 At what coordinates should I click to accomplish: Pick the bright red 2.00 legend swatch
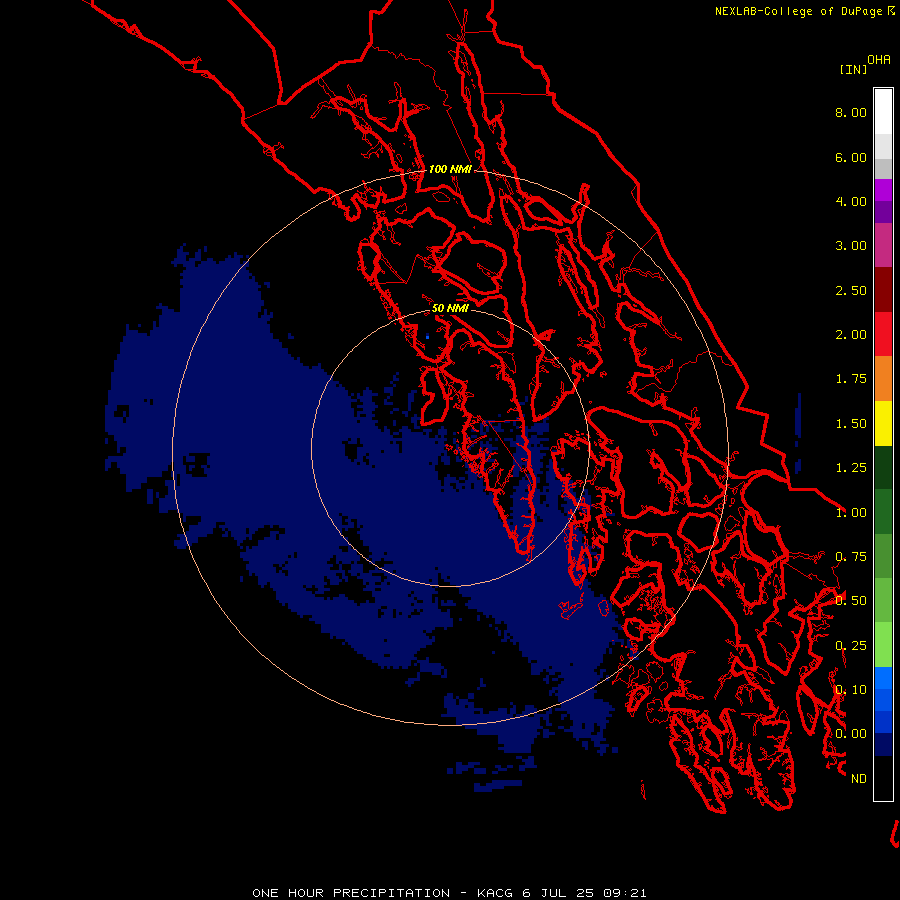coord(883,334)
